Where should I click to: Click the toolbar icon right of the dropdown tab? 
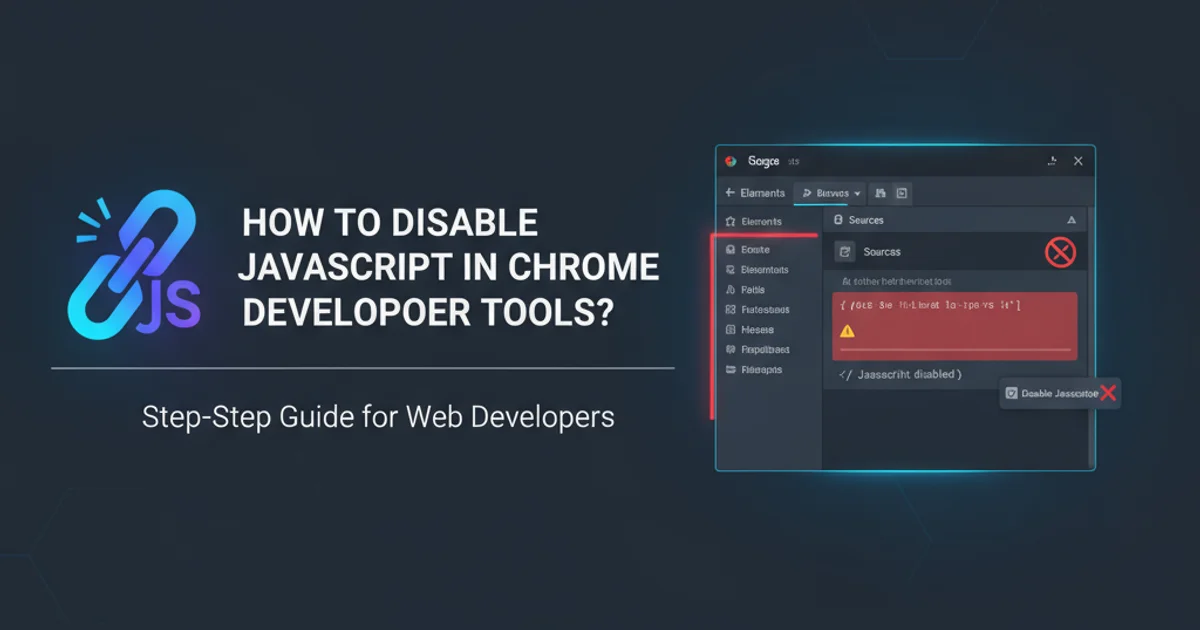coord(880,193)
